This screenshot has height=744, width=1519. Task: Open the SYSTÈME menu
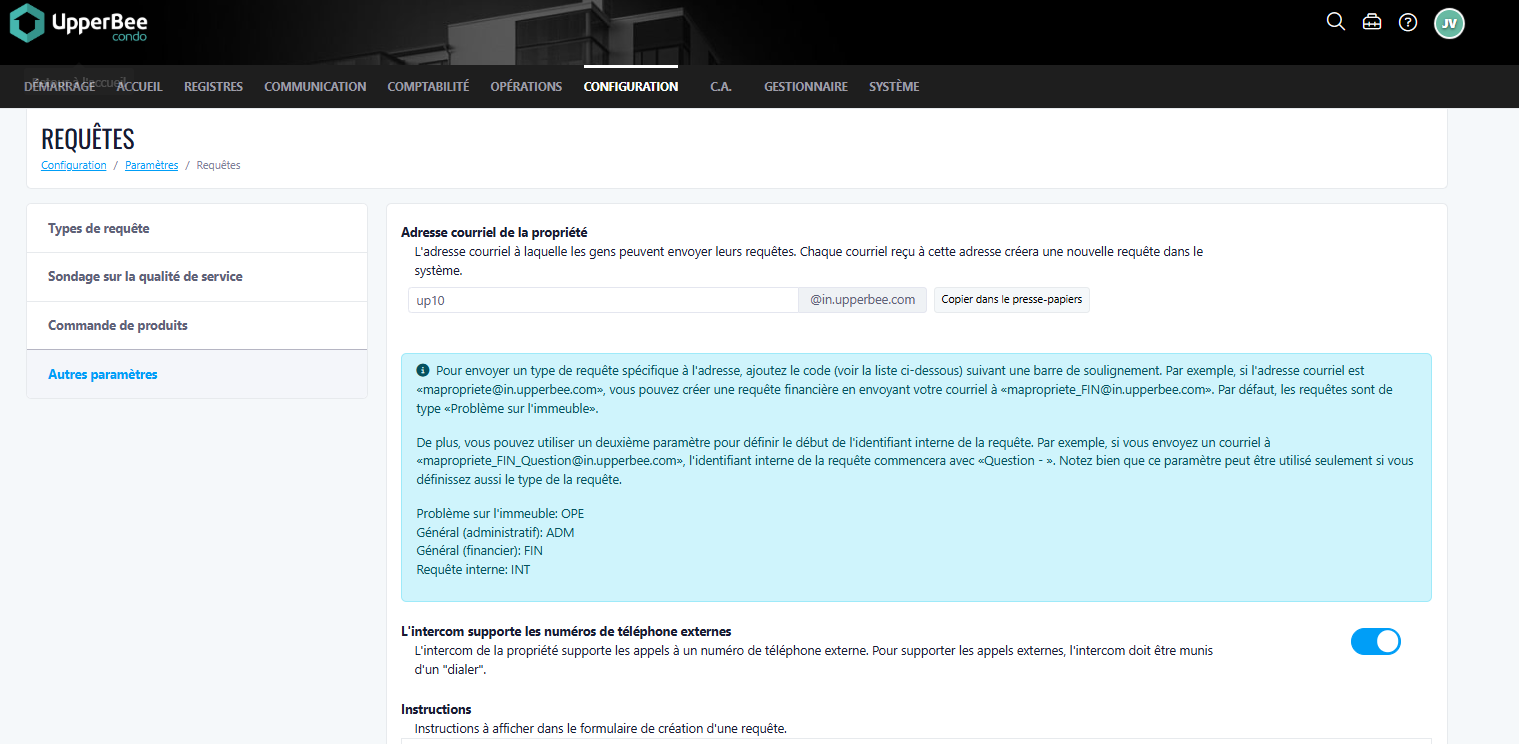point(894,87)
